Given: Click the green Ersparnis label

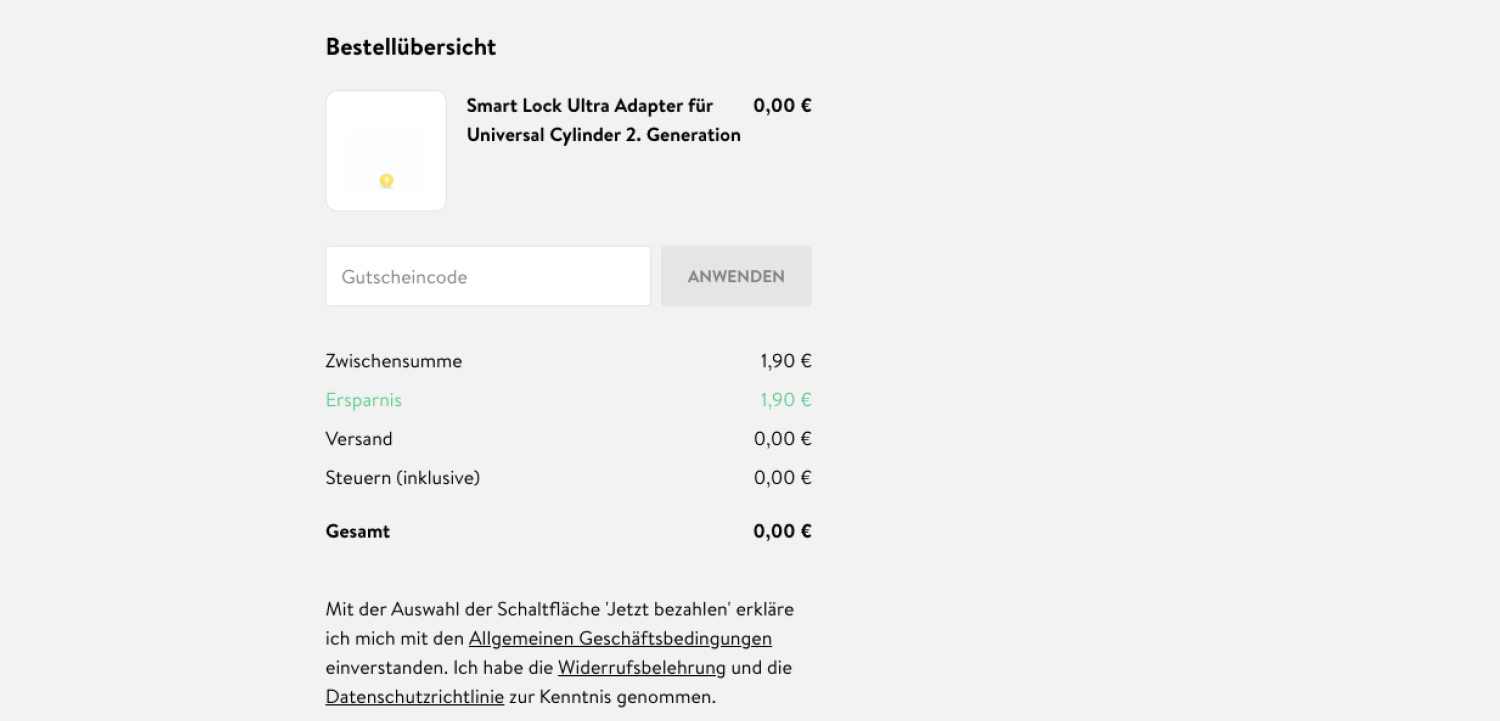Looking at the screenshot, I should (x=364, y=400).
